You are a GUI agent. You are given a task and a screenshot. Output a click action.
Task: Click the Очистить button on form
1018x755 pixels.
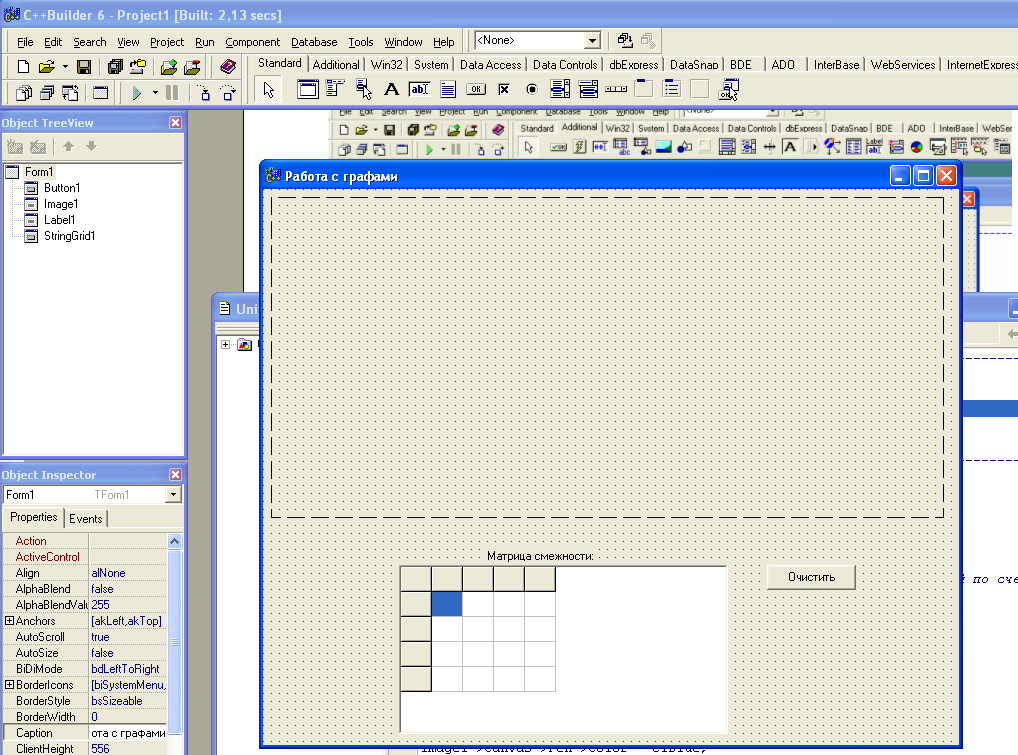coord(811,577)
